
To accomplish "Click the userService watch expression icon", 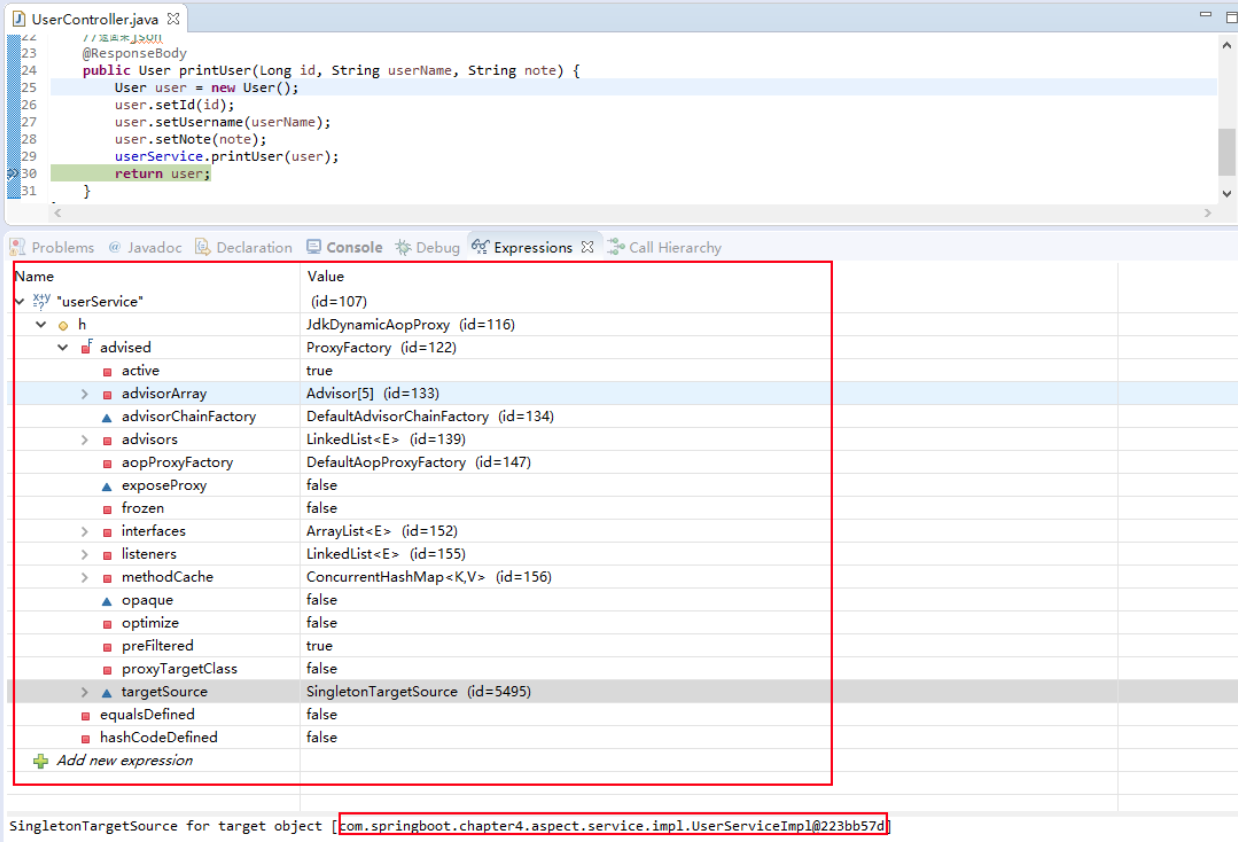I will click(x=42, y=301).
